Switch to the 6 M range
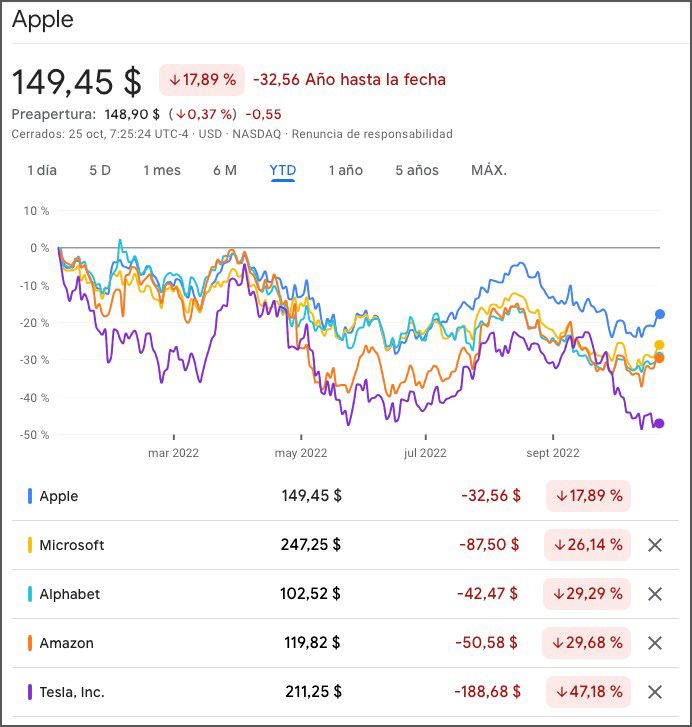 (x=225, y=170)
